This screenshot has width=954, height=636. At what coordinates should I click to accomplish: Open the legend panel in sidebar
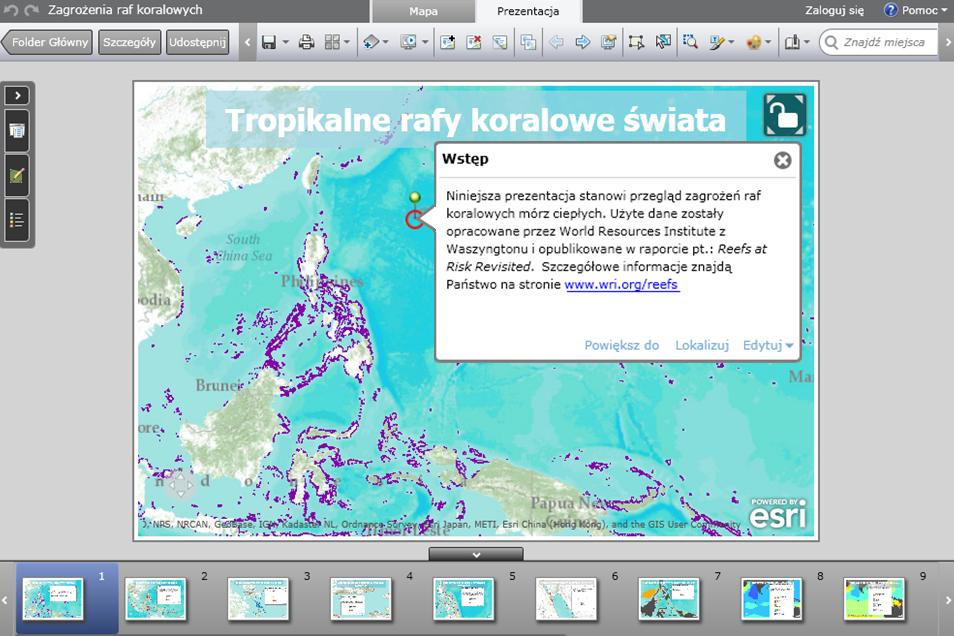[x=17, y=220]
